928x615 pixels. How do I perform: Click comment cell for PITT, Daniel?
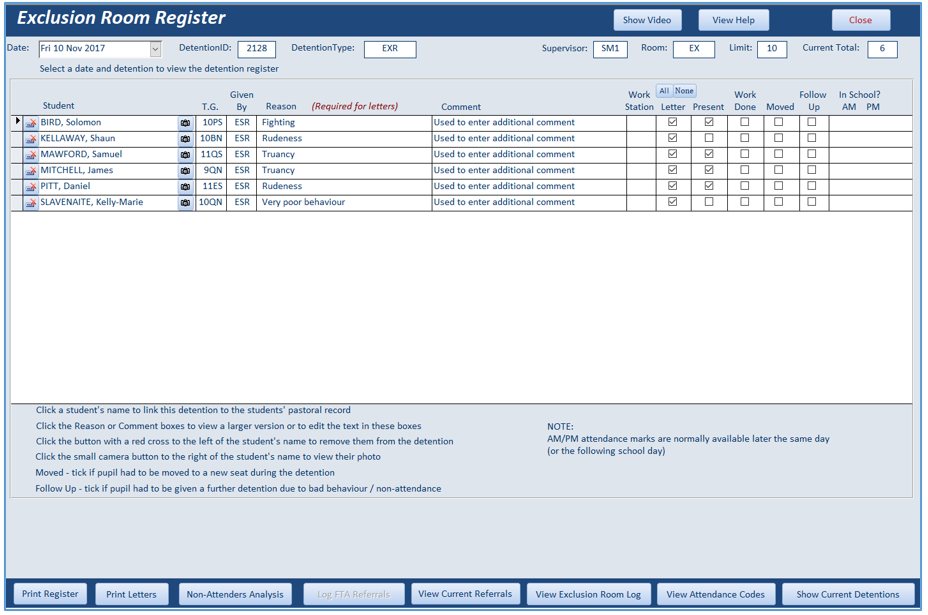pyautogui.click(x=529, y=187)
